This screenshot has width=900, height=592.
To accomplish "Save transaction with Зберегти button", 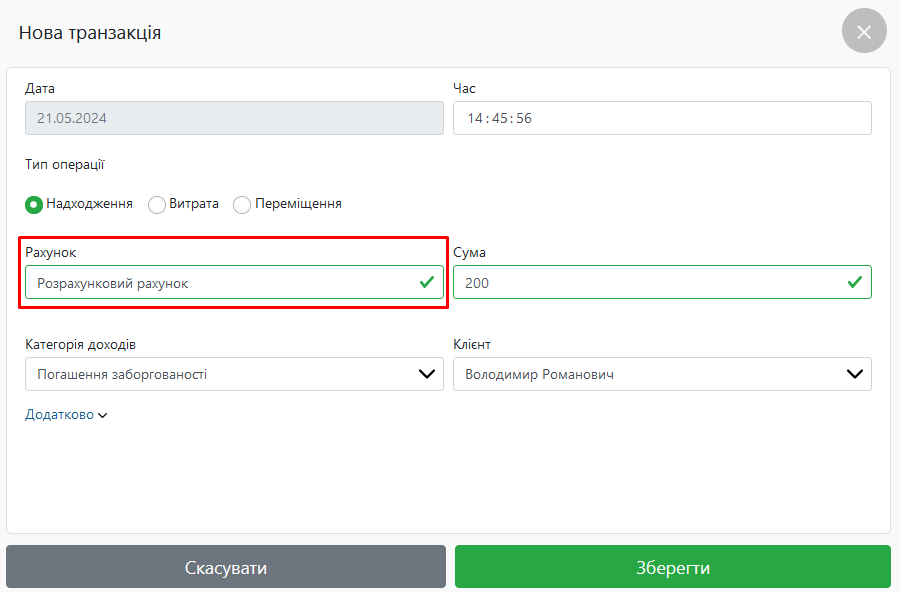I will pos(672,567).
